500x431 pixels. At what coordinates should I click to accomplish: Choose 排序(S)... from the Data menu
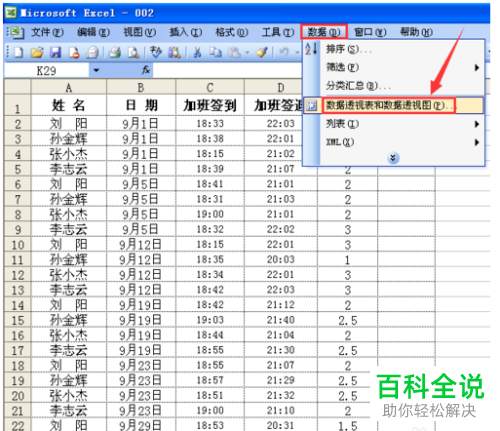[394, 49]
